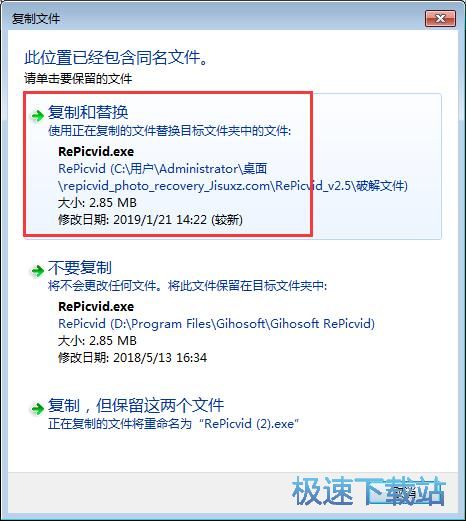Click the source path containing 破解文件
Image resolution: width=466 pixels, height=521 pixels.
pos(233,177)
